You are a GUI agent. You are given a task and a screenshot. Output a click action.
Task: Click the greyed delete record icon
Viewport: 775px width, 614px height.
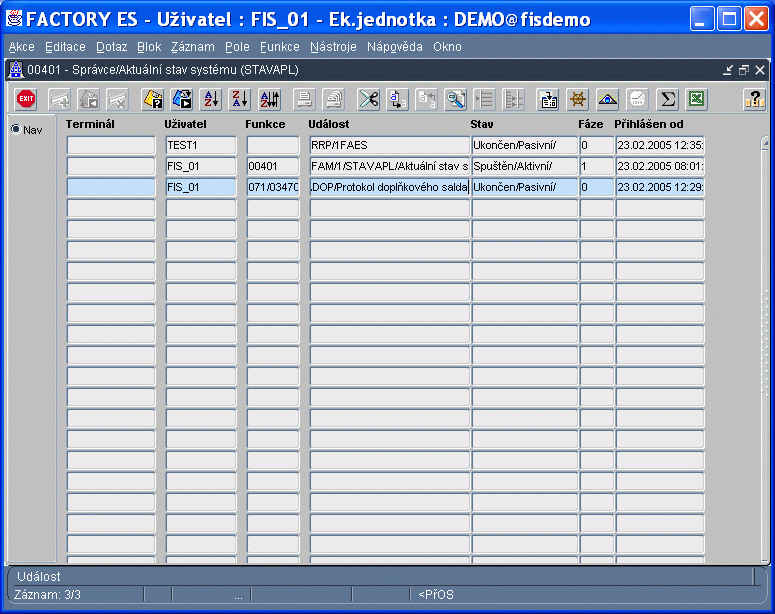[118, 99]
